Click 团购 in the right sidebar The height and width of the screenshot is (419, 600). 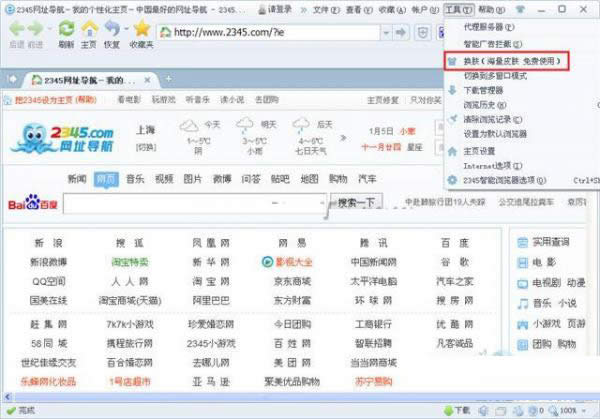click(x=542, y=344)
